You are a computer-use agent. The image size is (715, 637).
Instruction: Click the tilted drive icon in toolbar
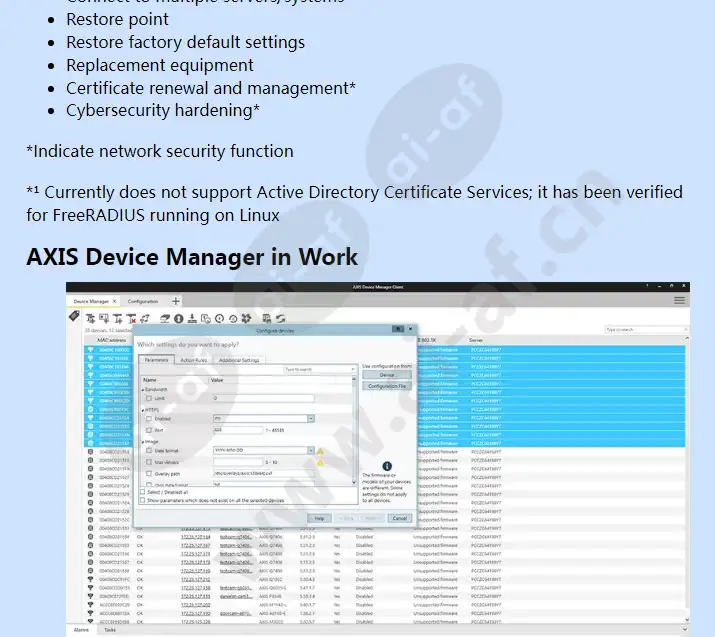pos(165,319)
